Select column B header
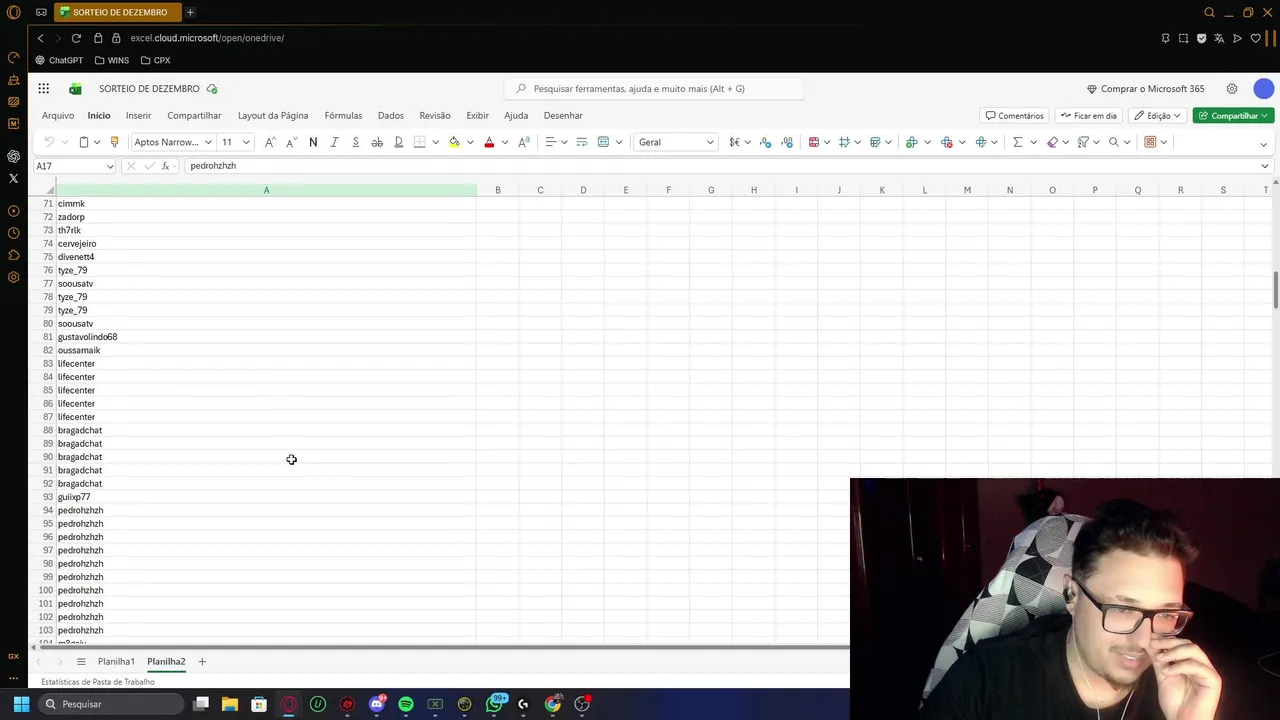This screenshot has width=1280, height=720. (x=497, y=190)
